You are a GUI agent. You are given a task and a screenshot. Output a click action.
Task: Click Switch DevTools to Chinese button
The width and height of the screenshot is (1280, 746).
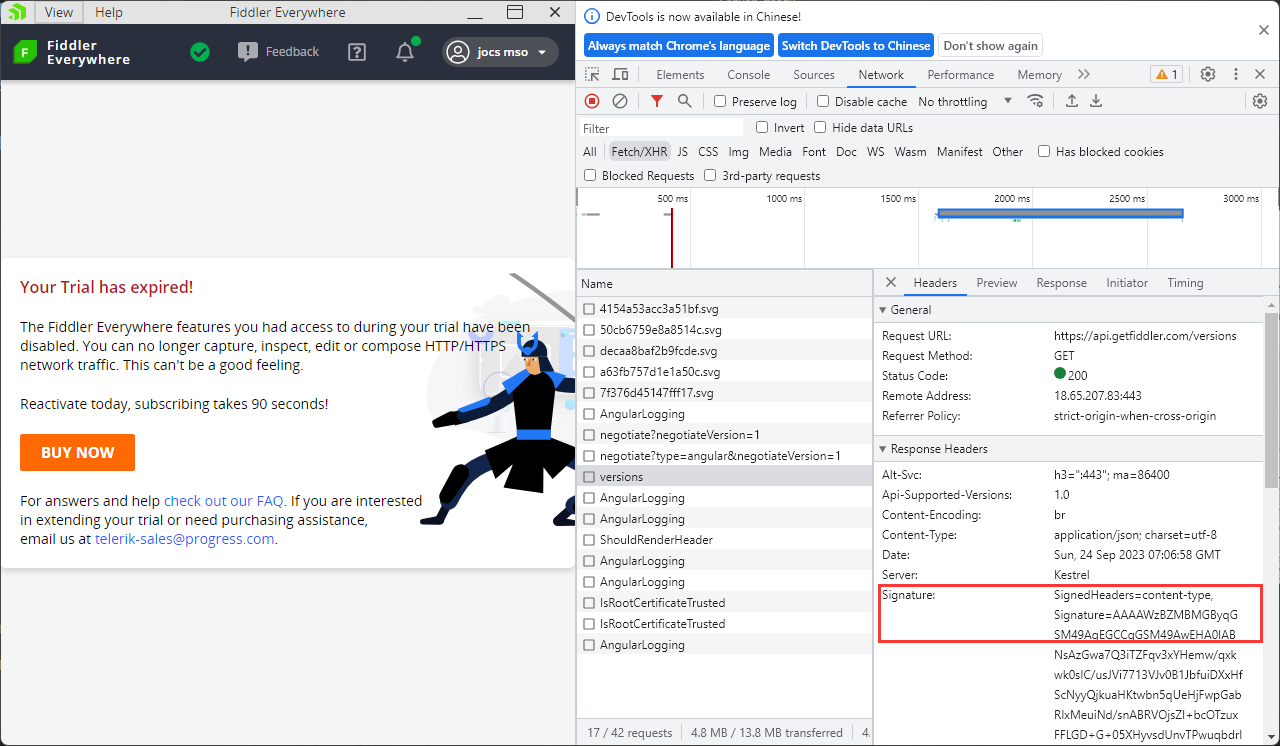click(856, 46)
